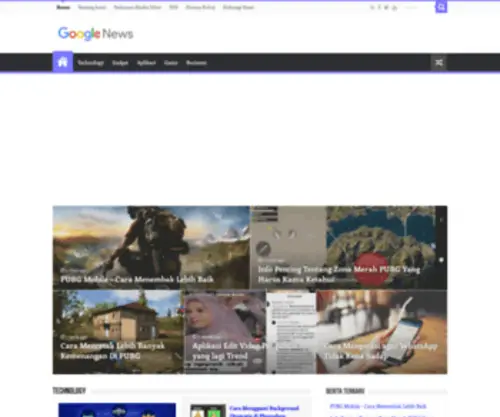Open the WhatsApp Tidak Kena Sadap slide

click(382, 332)
